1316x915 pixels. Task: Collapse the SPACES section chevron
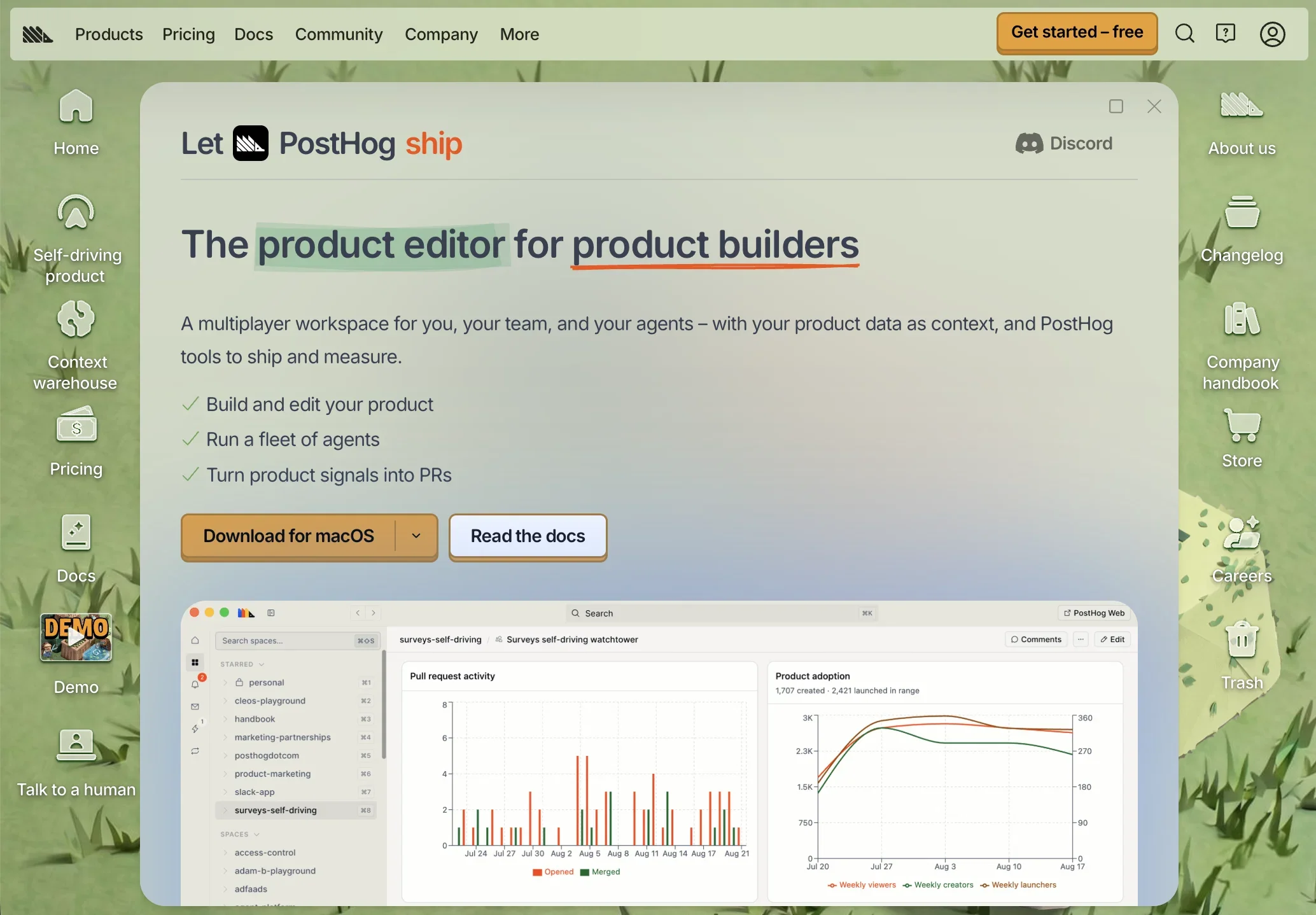point(256,834)
